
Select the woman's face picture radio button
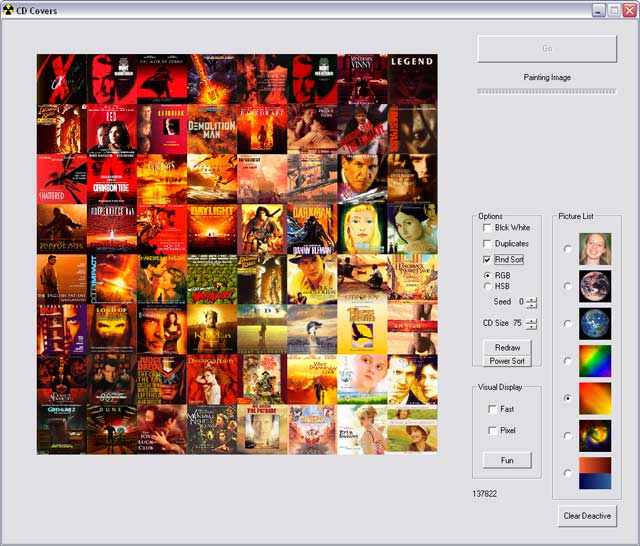(567, 249)
